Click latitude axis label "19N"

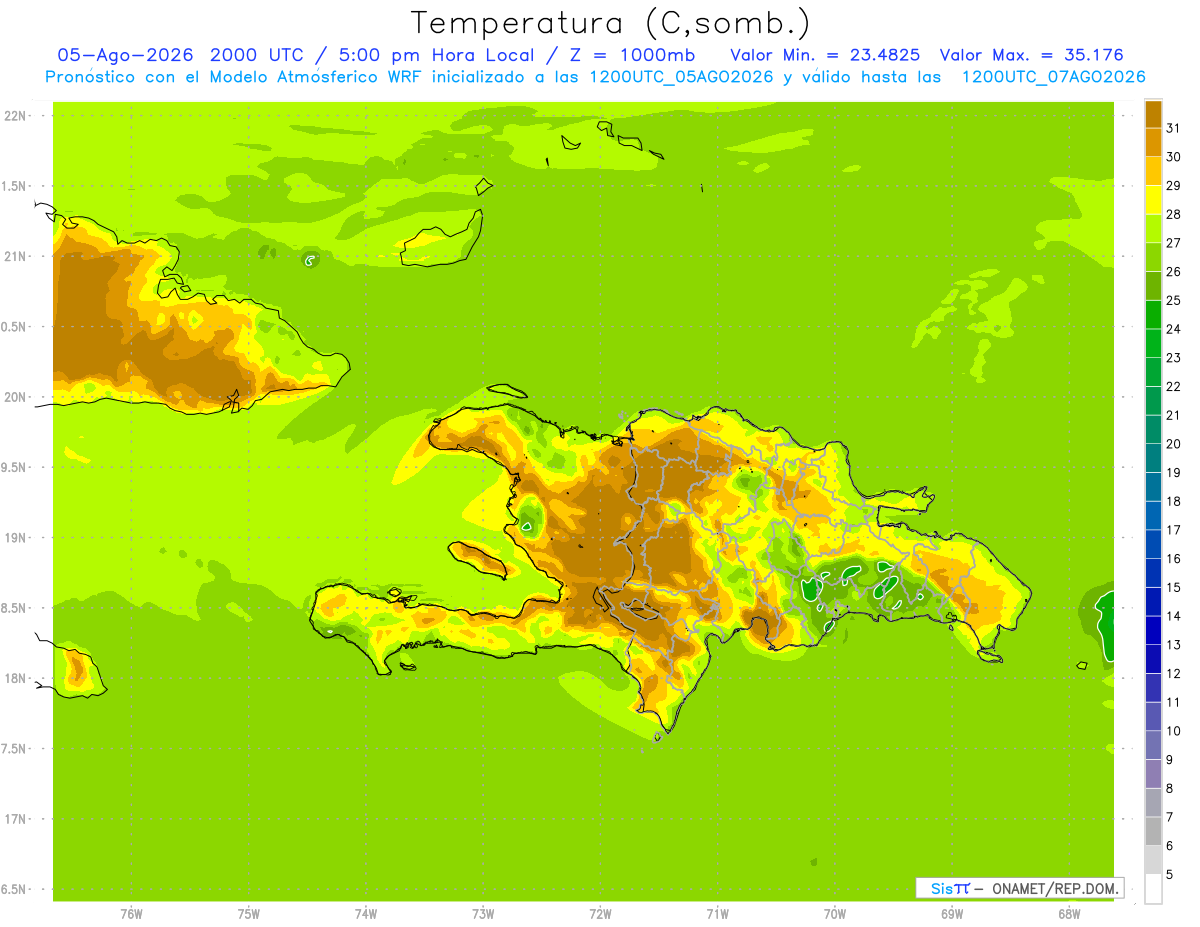[x=15, y=538]
